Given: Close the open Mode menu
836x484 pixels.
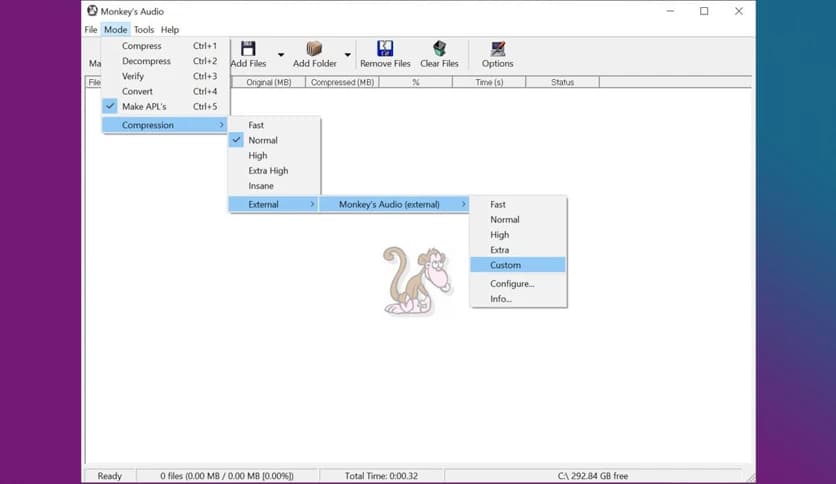Looking at the screenshot, I should coord(116,30).
